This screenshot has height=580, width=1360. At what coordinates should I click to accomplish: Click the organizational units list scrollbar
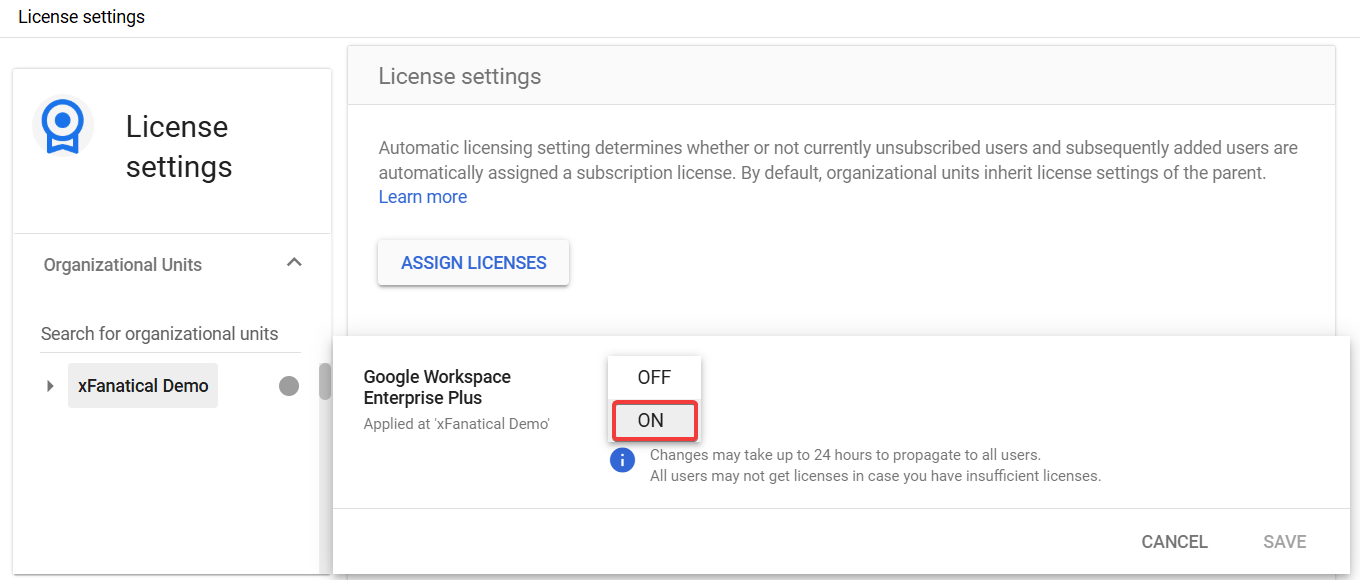[325, 382]
